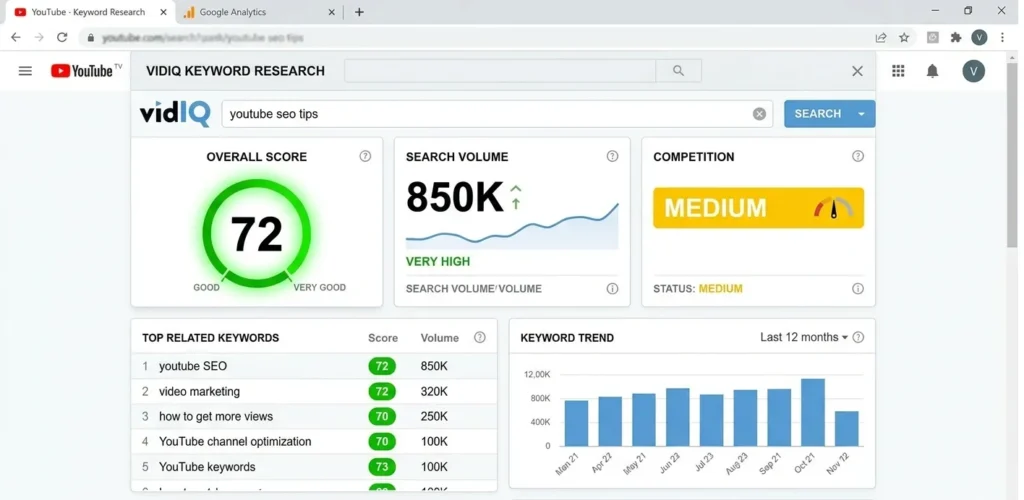The height and width of the screenshot is (500, 1024).
Task: Open the Last 12 months dropdown
Action: [804, 337]
